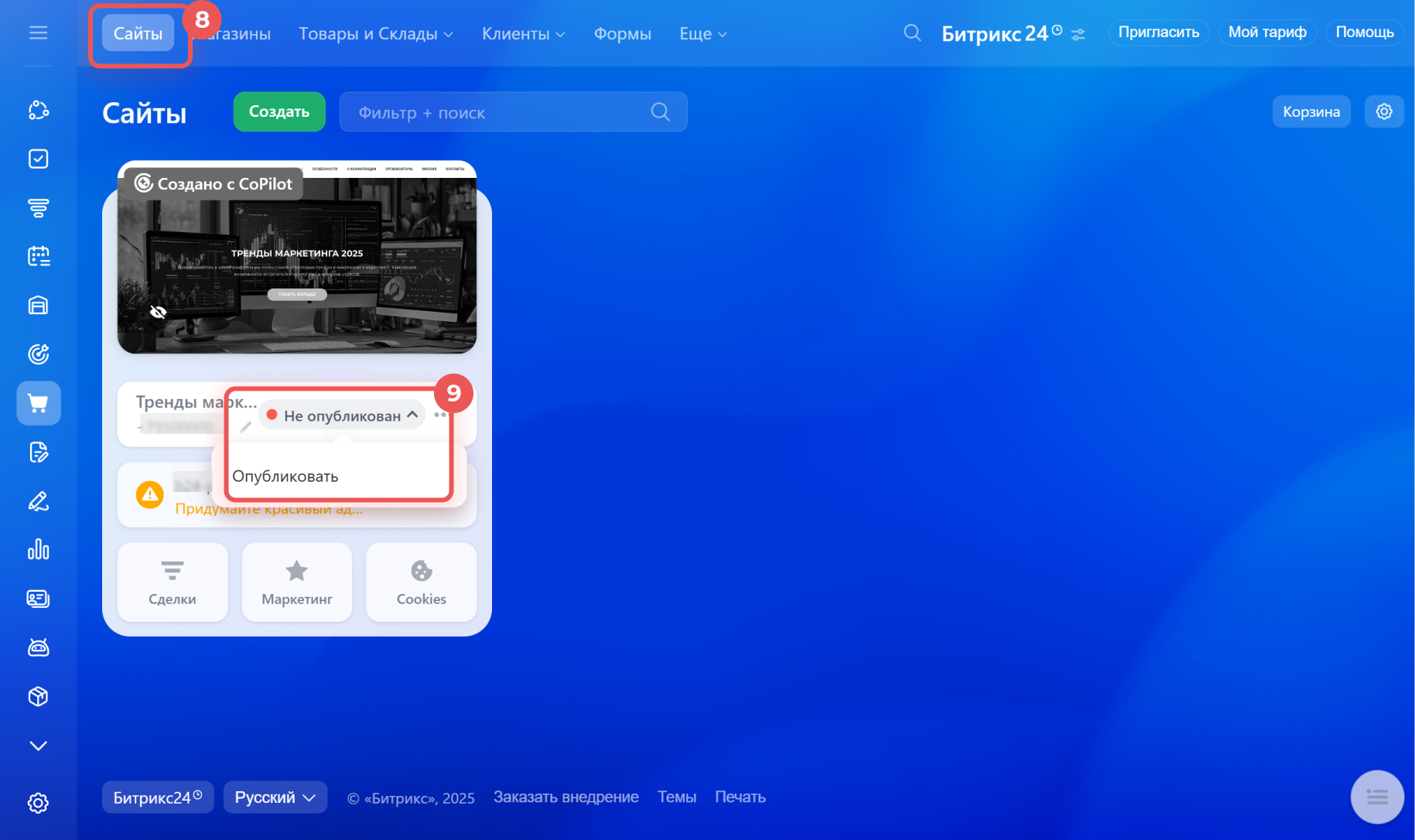This screenshot has height=840, width=1415.
Task: Open the bar chart analytics icon
Action: pos(38,550)
